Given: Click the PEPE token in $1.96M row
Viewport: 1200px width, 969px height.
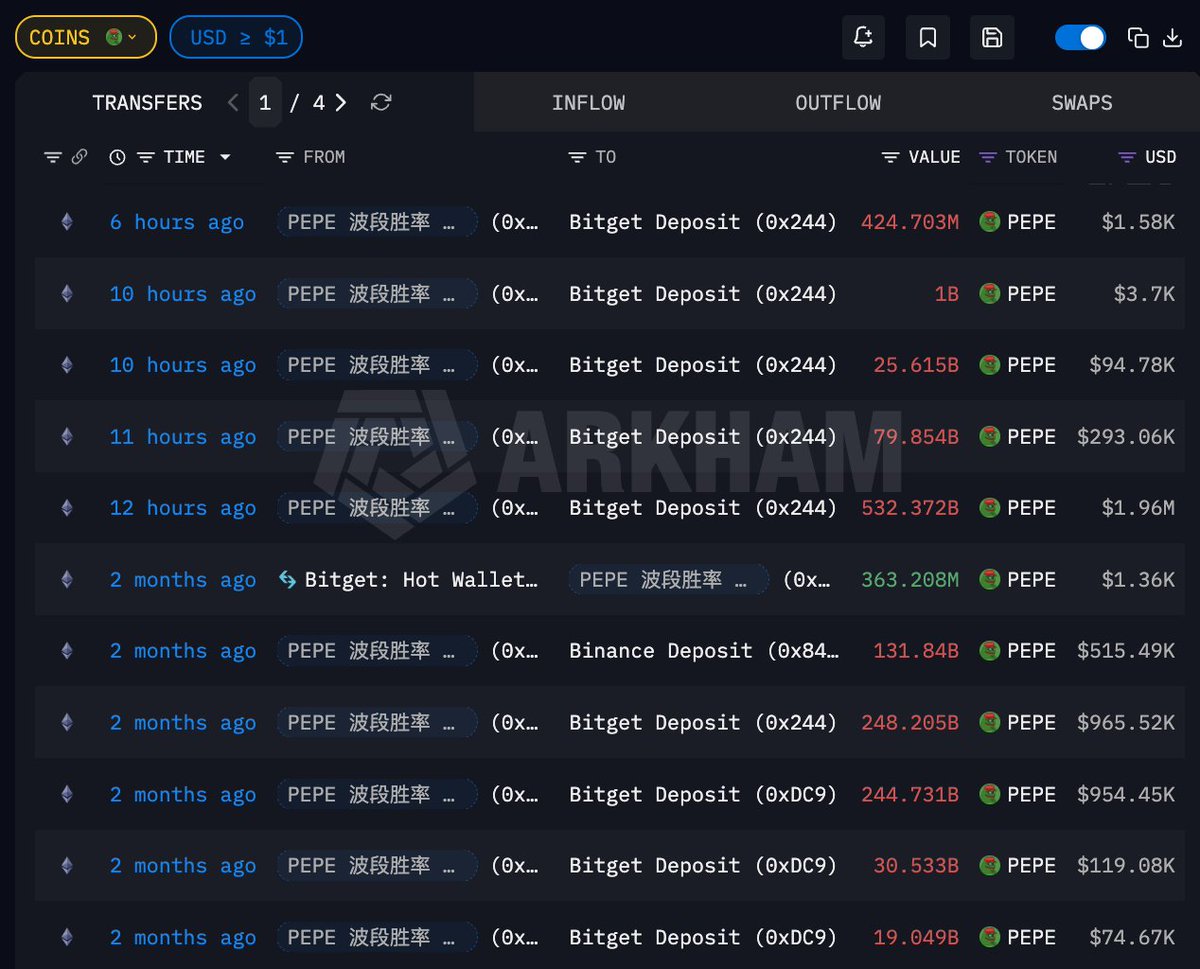Looking at the screenshot, I should pos(1018,508).
